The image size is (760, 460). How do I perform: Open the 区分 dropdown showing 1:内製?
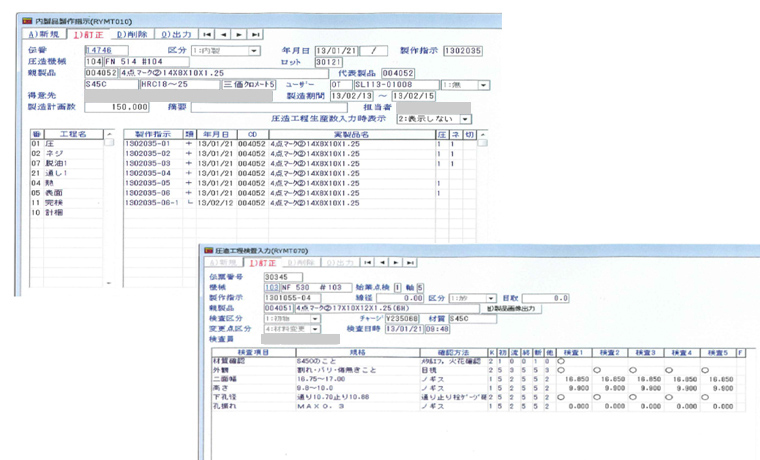[x=253, y=50]
